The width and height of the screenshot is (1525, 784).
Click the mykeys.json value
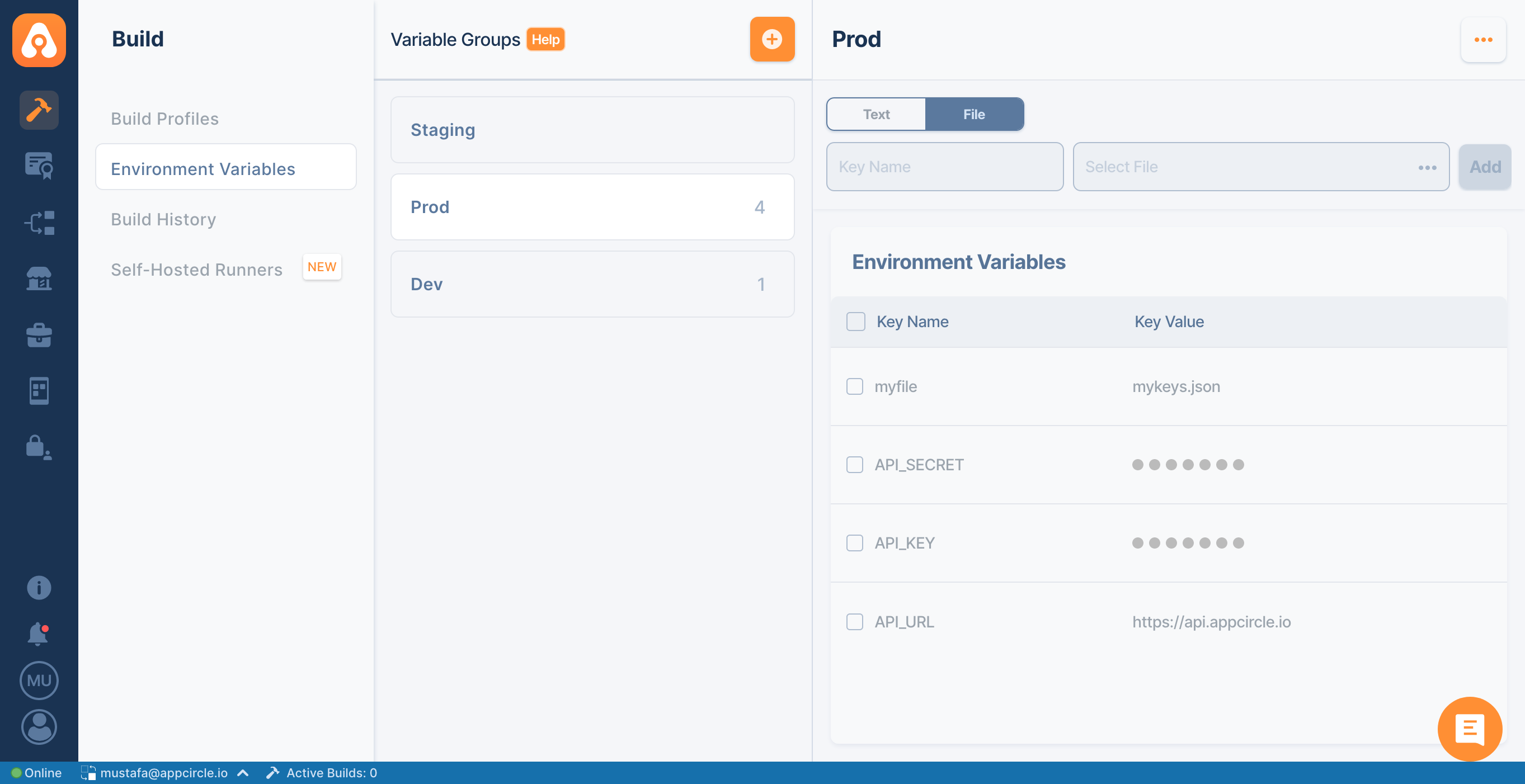tap(1176, 386)
